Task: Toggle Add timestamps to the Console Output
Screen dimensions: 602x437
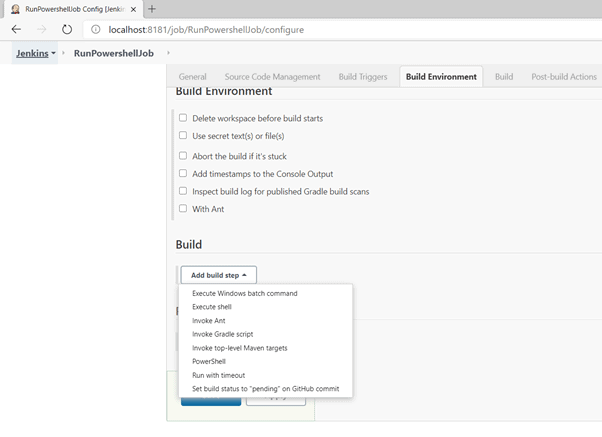Action: 183,173
